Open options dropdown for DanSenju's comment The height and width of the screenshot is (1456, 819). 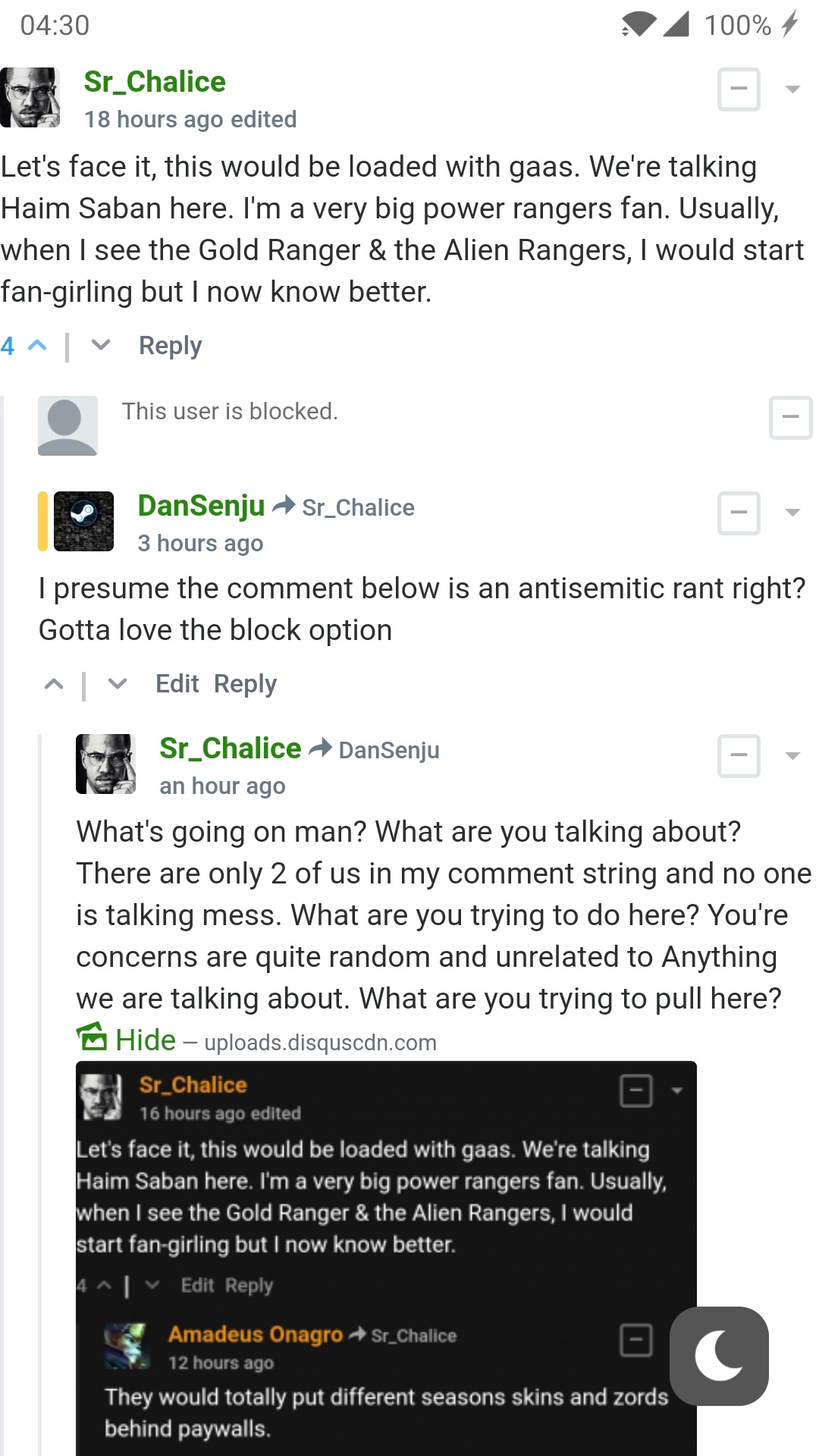[793, 513]
